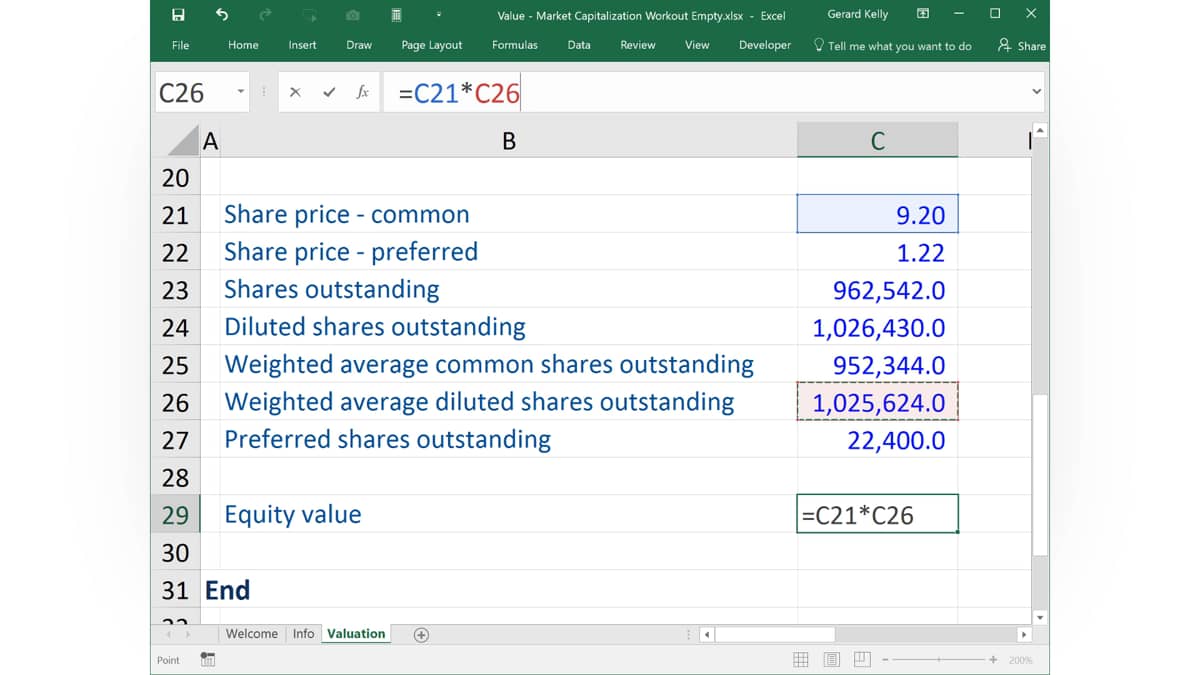Select row header 21
Image resolution: width=1200 pixels, height=675 pixels.
point(175,215)
